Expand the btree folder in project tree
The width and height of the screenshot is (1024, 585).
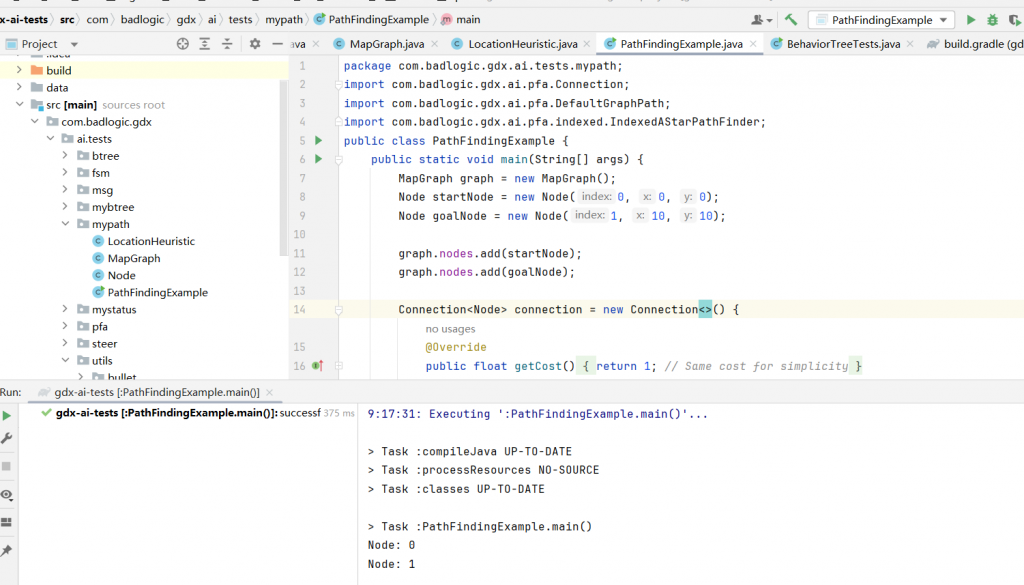[x=67, y=156]
